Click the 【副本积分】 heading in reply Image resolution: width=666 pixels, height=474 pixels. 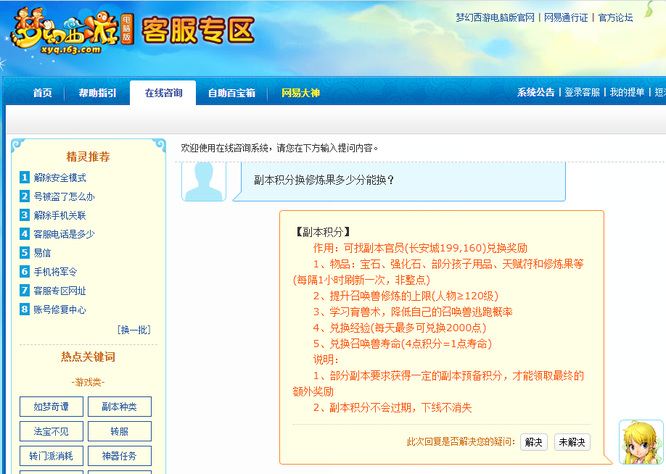tap(322, 232)
